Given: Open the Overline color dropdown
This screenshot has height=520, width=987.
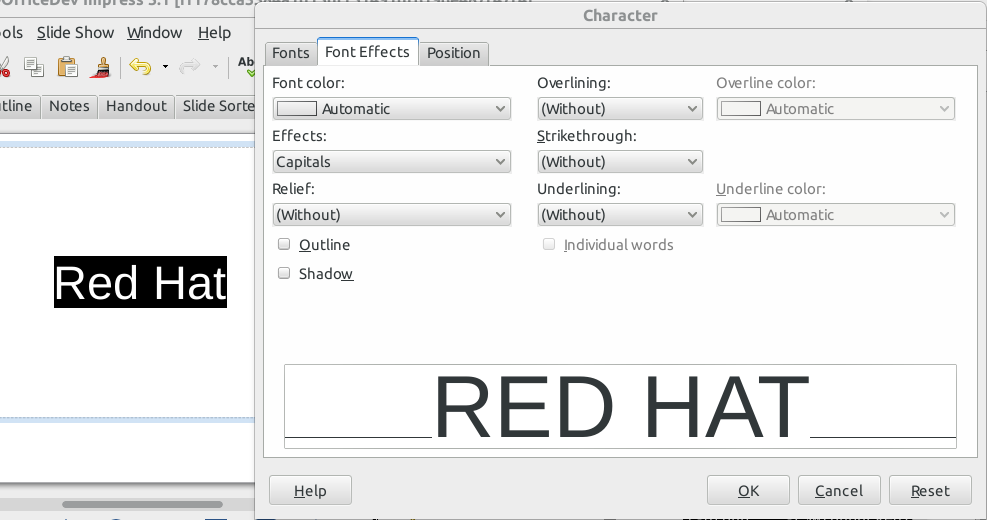Looking at the screenshot, I should pyautogui.click(x=836, y=109).
